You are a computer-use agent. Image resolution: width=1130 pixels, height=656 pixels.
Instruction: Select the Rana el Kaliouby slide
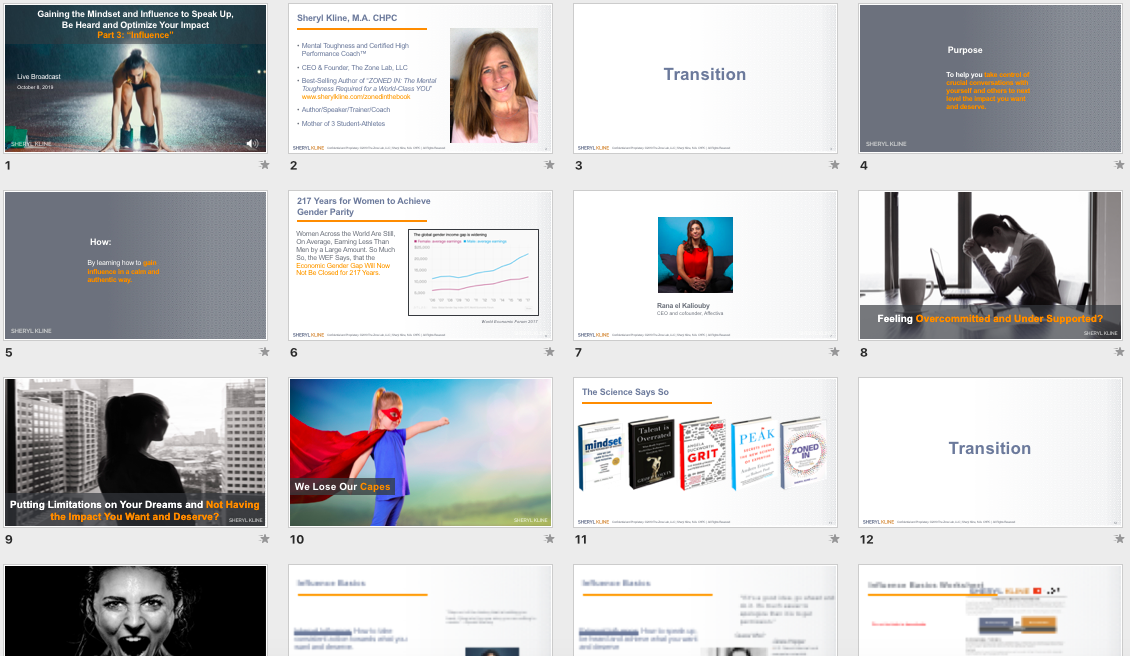coord(705,265)
